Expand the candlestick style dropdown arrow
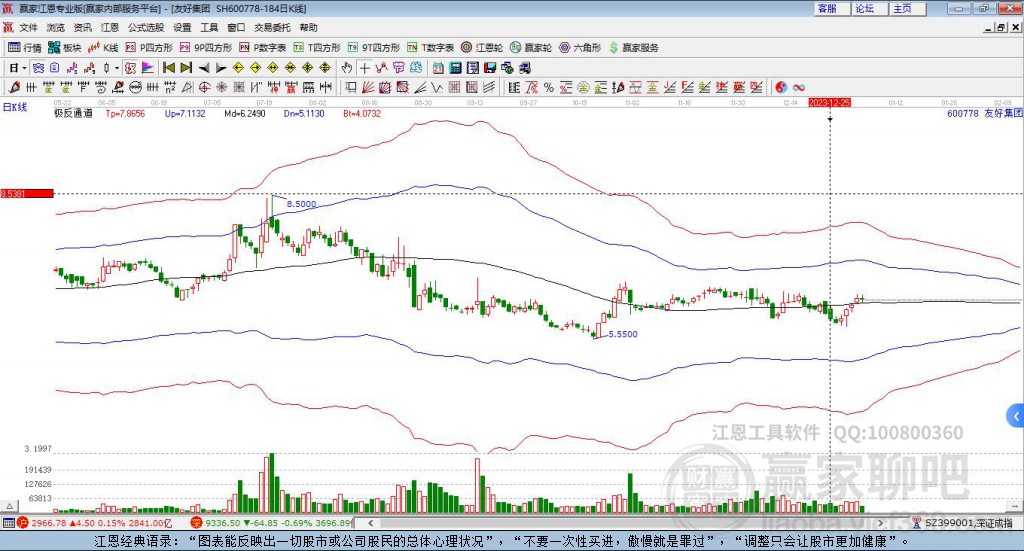The height and width of the screenshot is (551, 1024). tap(117, 68)
